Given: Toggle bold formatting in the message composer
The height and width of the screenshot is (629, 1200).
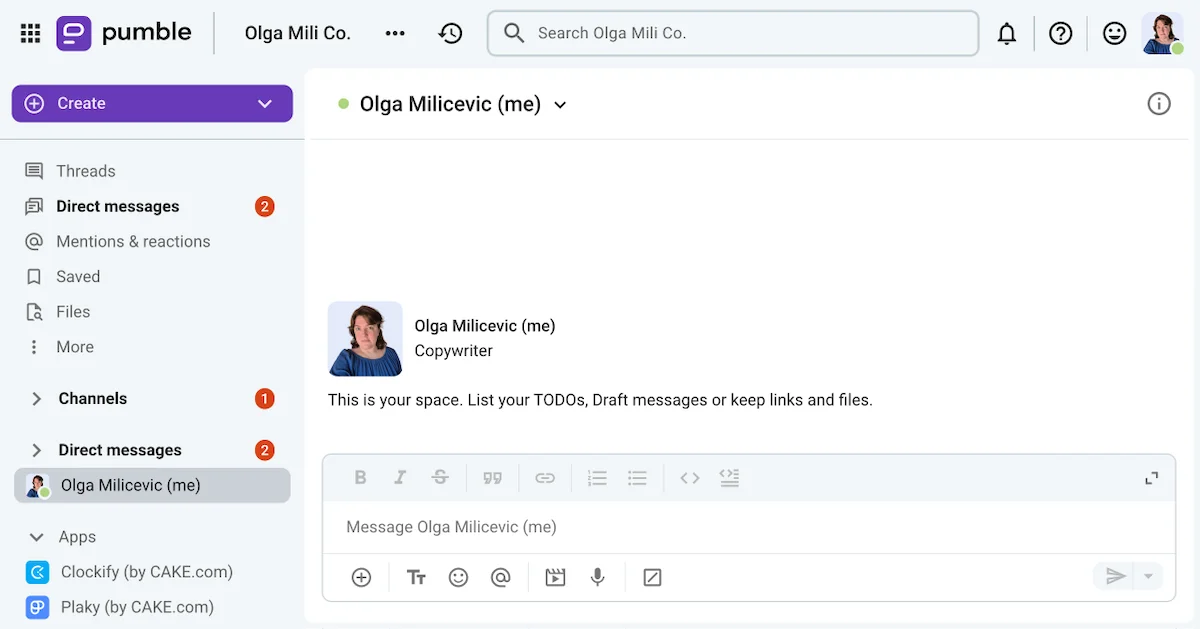Looking at the screenshot, I should tap(360, 477).
